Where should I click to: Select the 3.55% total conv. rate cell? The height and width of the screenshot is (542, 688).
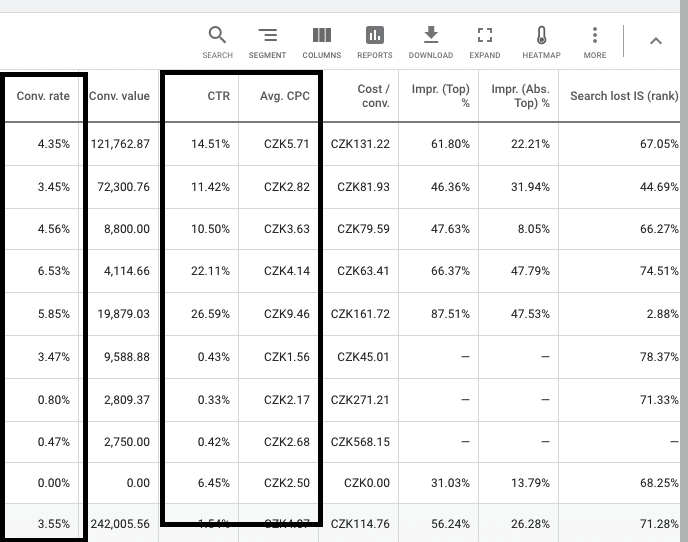[54, 524]
